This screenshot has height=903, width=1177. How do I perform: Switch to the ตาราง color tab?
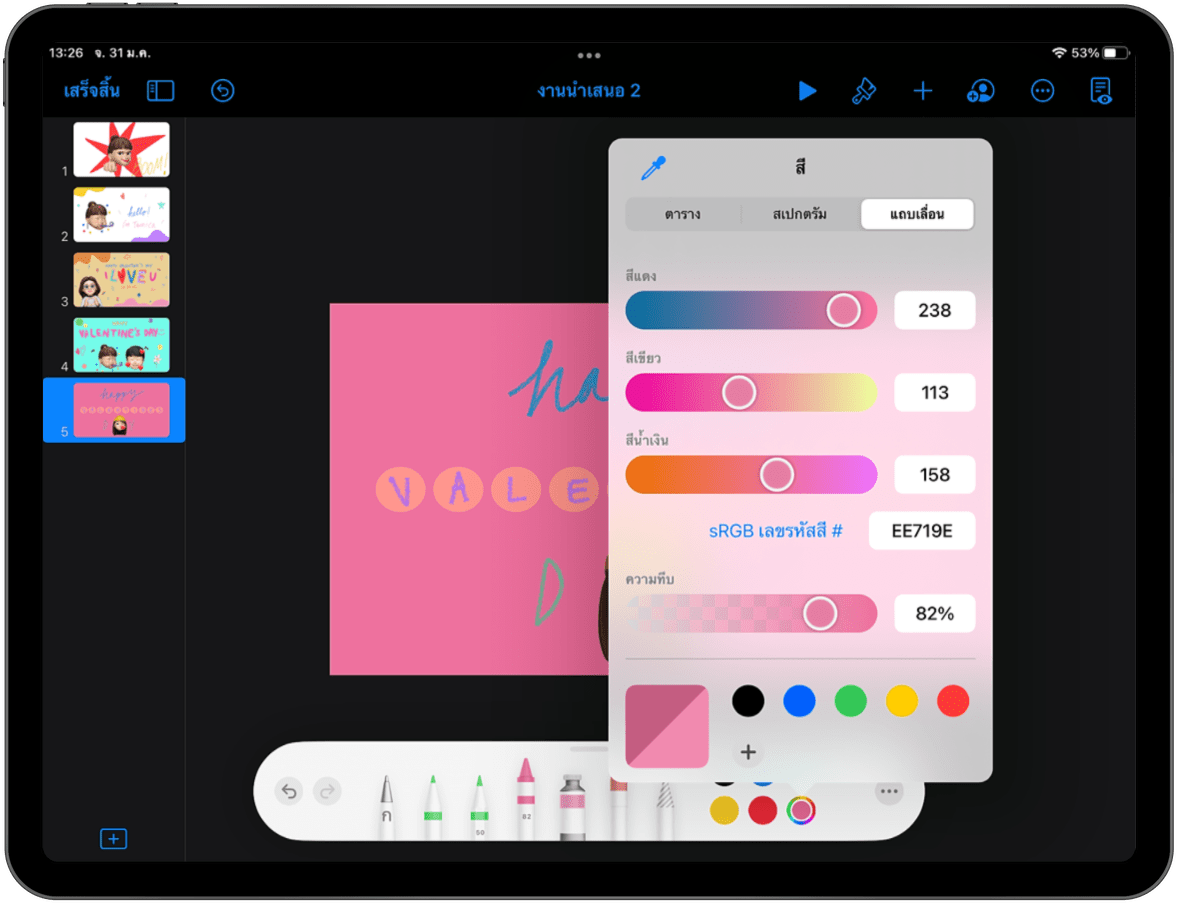point(683,214)
